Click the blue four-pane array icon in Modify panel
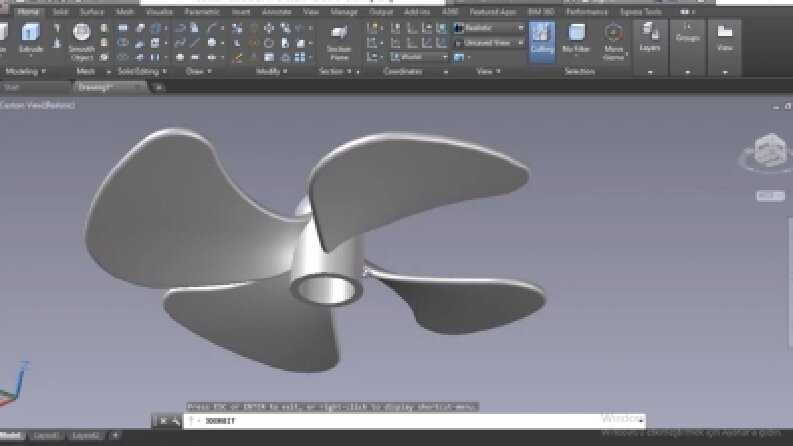 (300, 58)
